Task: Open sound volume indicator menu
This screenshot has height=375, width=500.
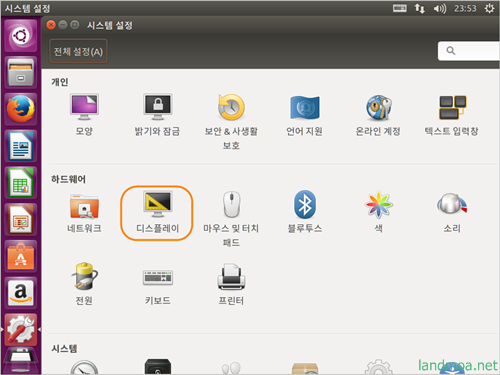Action: 440,8
